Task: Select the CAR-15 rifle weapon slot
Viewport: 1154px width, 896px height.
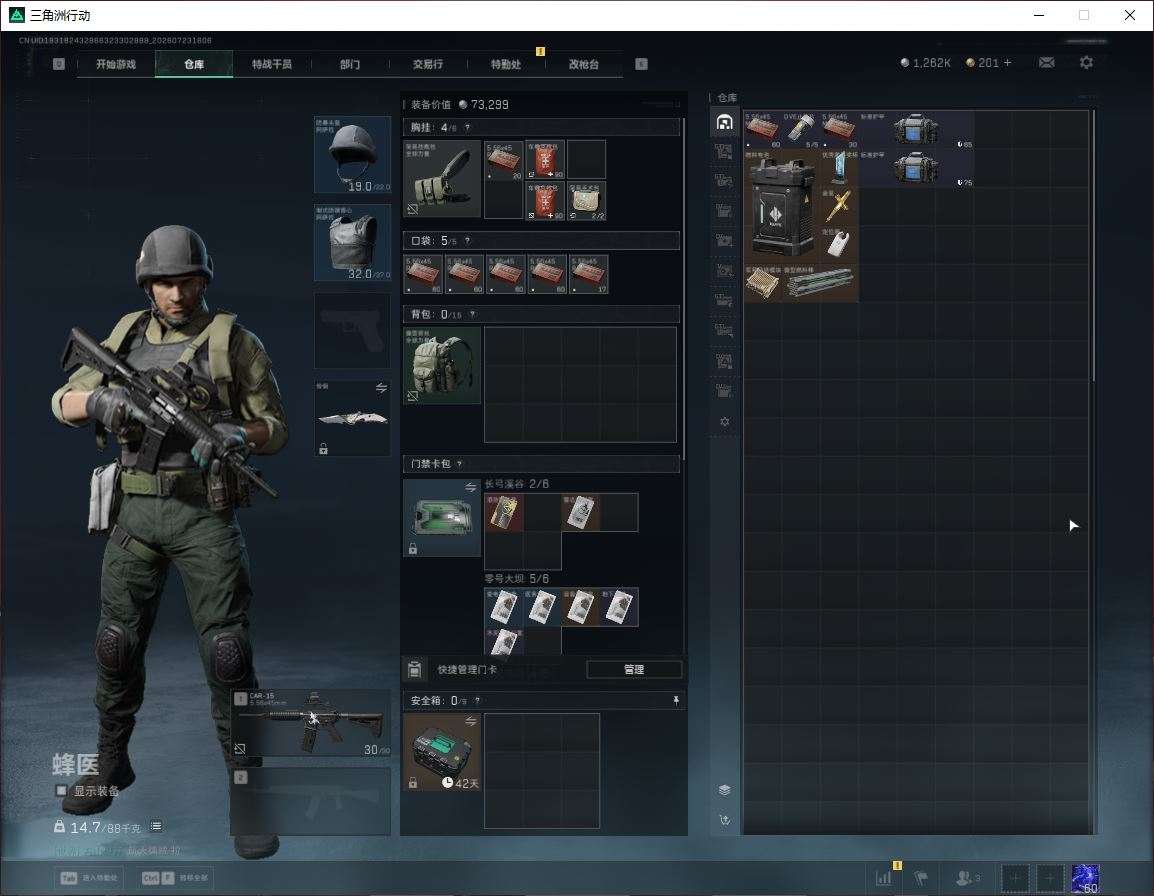Action: (x=311, y=723)
